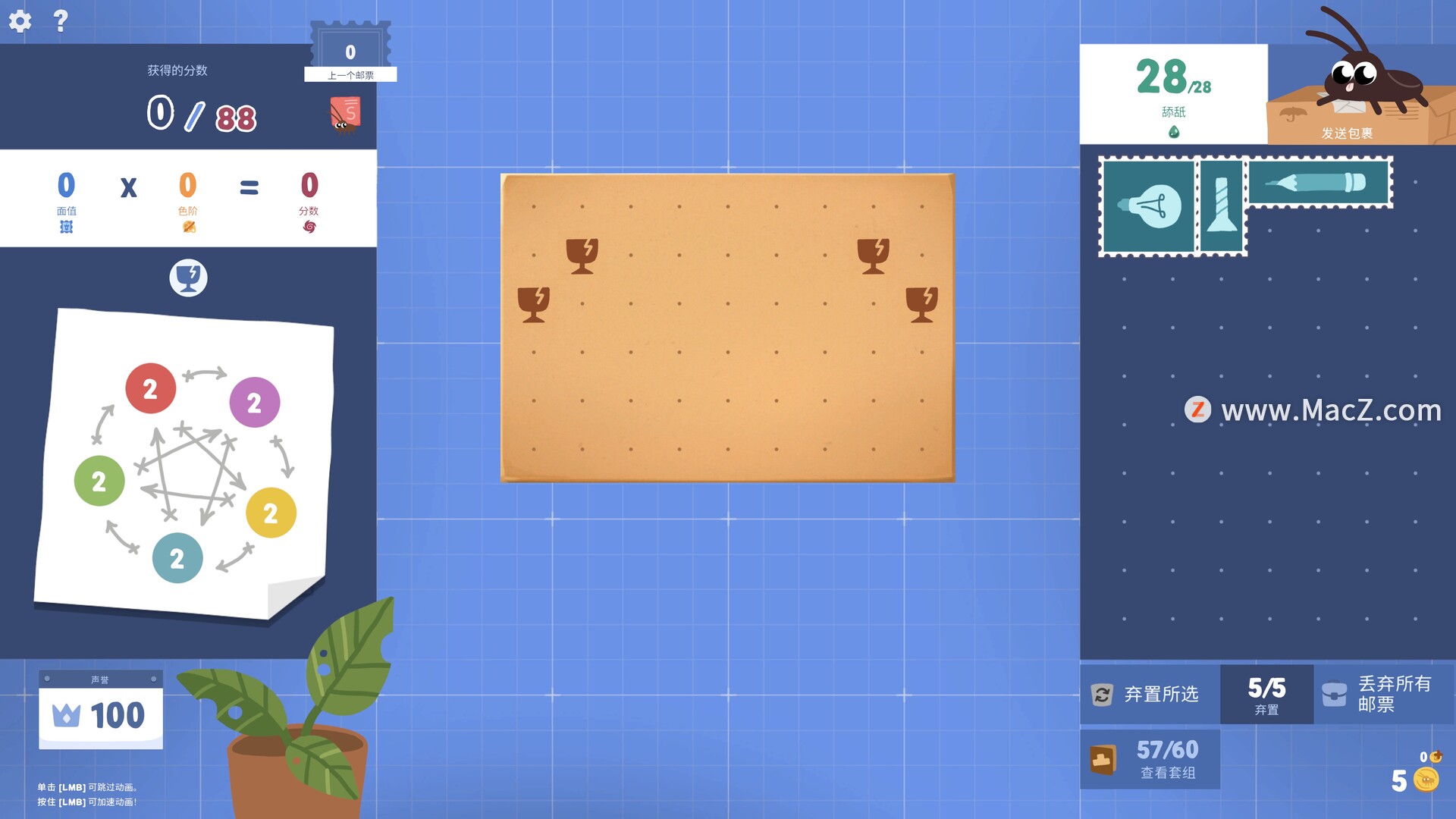
Task: Click the question mark help icon
Action: pyautogui.click(x=61, y=20)
